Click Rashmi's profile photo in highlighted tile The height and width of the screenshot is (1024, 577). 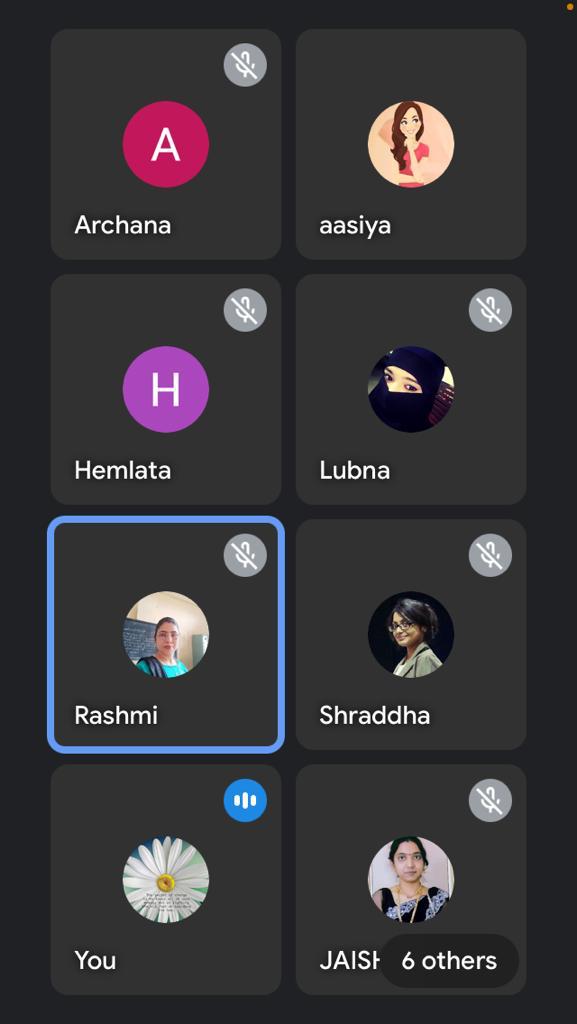pyautogui.click(x=166, y=635)
